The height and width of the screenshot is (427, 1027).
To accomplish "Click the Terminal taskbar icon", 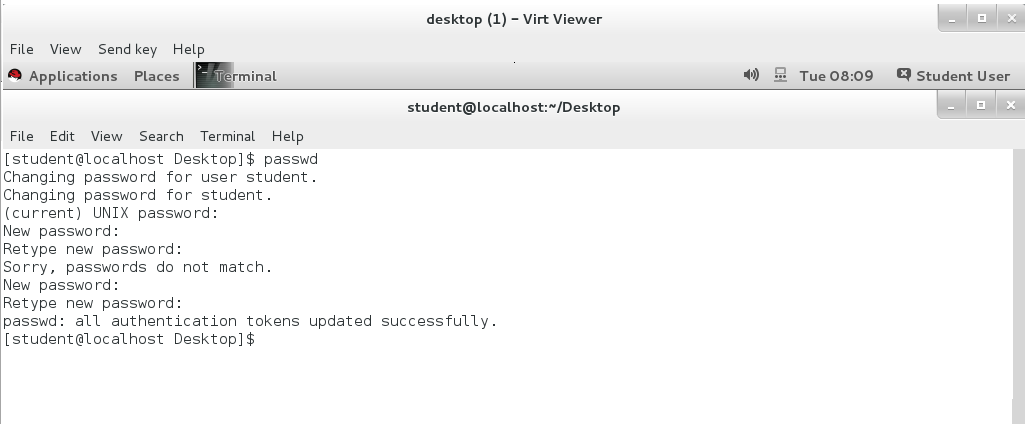I will point(214,76).
